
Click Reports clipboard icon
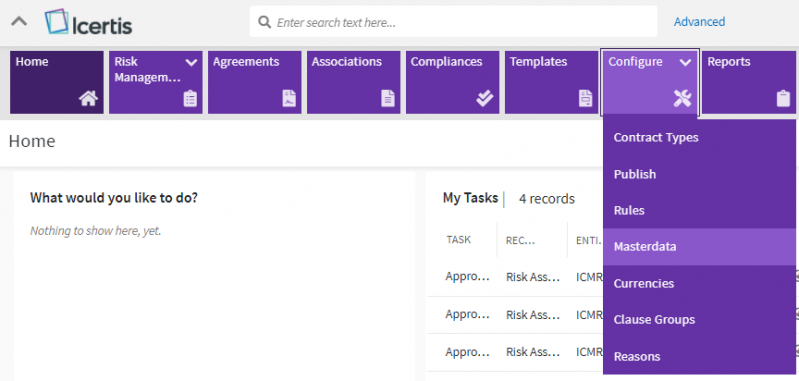pos(783,98)
